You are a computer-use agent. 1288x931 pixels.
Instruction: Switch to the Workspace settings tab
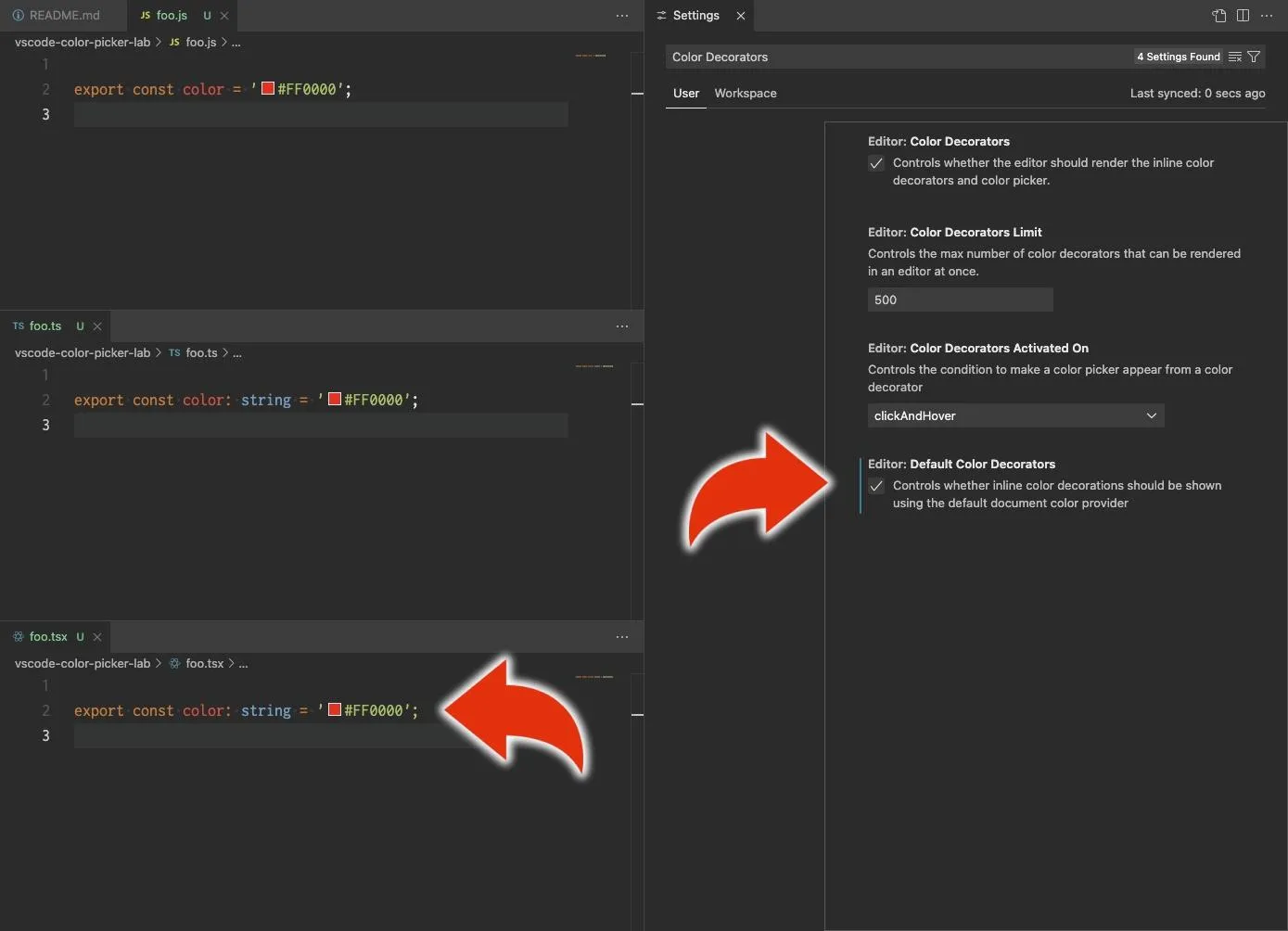pyautogui.click(x=746, y=94)
